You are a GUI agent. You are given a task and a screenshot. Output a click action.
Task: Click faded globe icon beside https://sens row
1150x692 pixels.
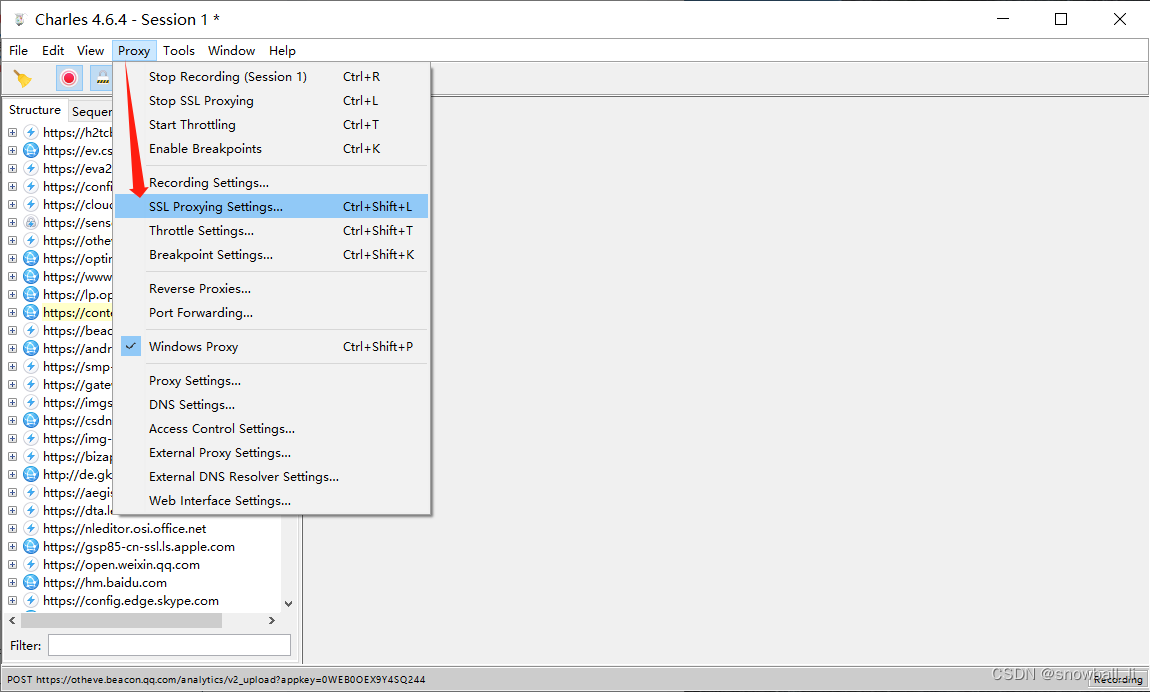pyautogui.click(x=31, y=222)
